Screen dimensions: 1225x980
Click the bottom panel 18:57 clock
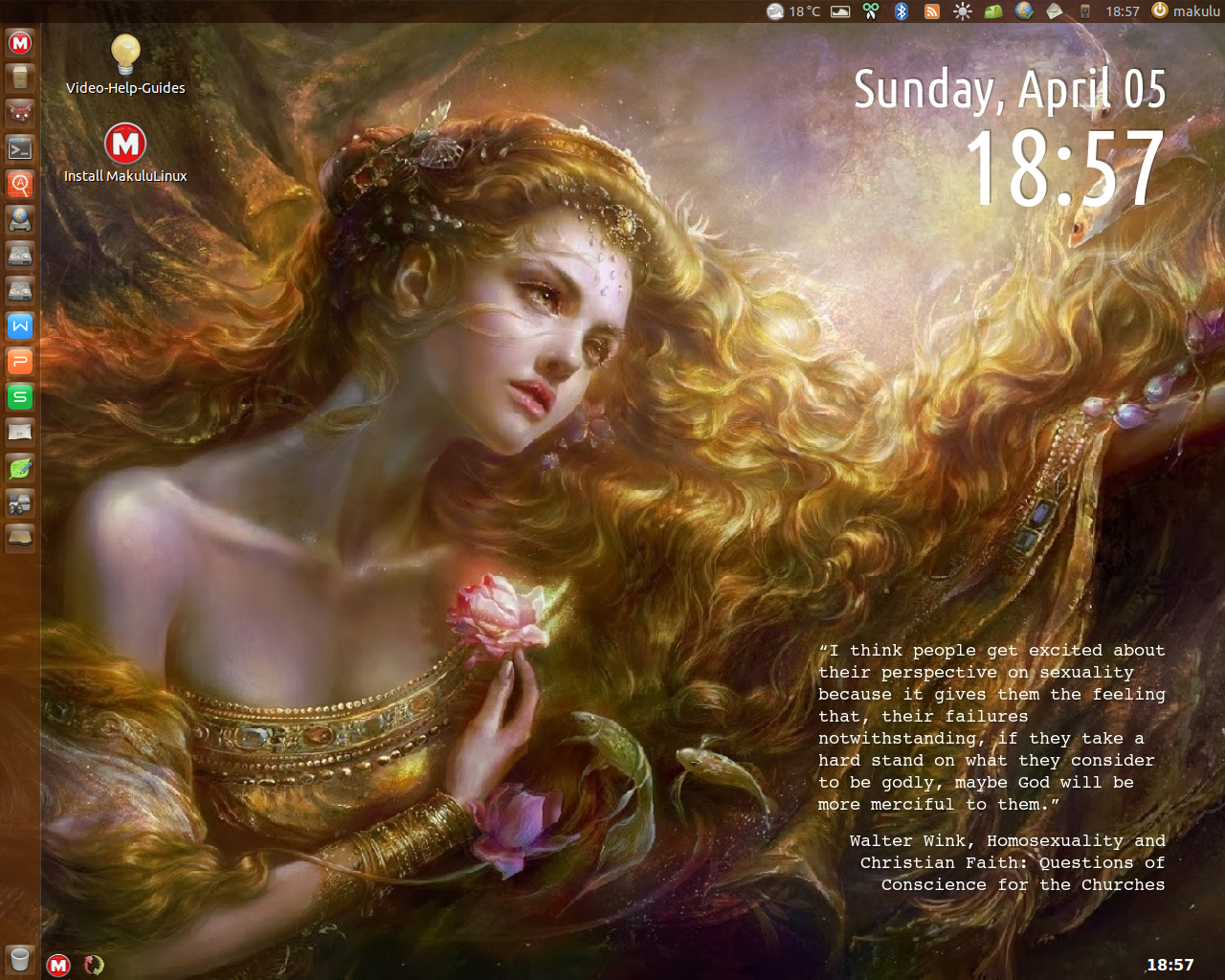[x=1170, y=965]
